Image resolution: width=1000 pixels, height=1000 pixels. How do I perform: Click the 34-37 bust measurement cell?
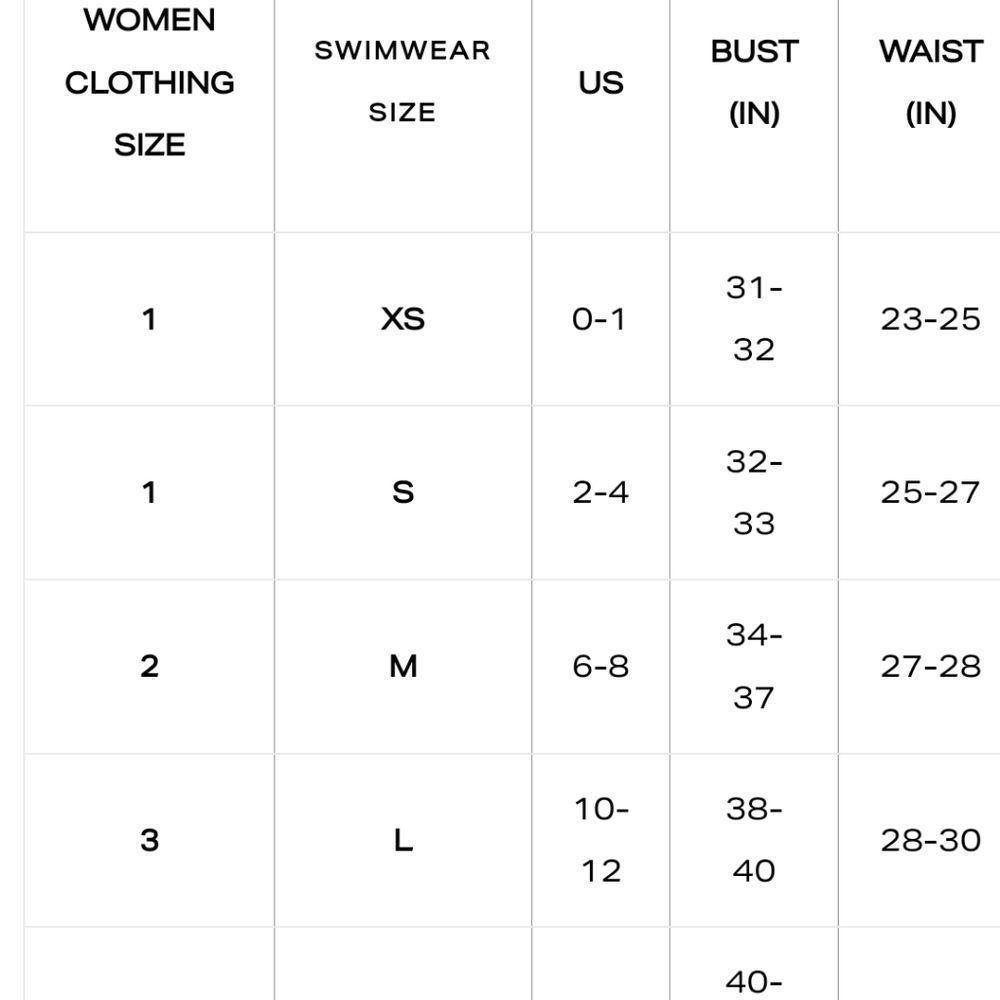point(754,666)
